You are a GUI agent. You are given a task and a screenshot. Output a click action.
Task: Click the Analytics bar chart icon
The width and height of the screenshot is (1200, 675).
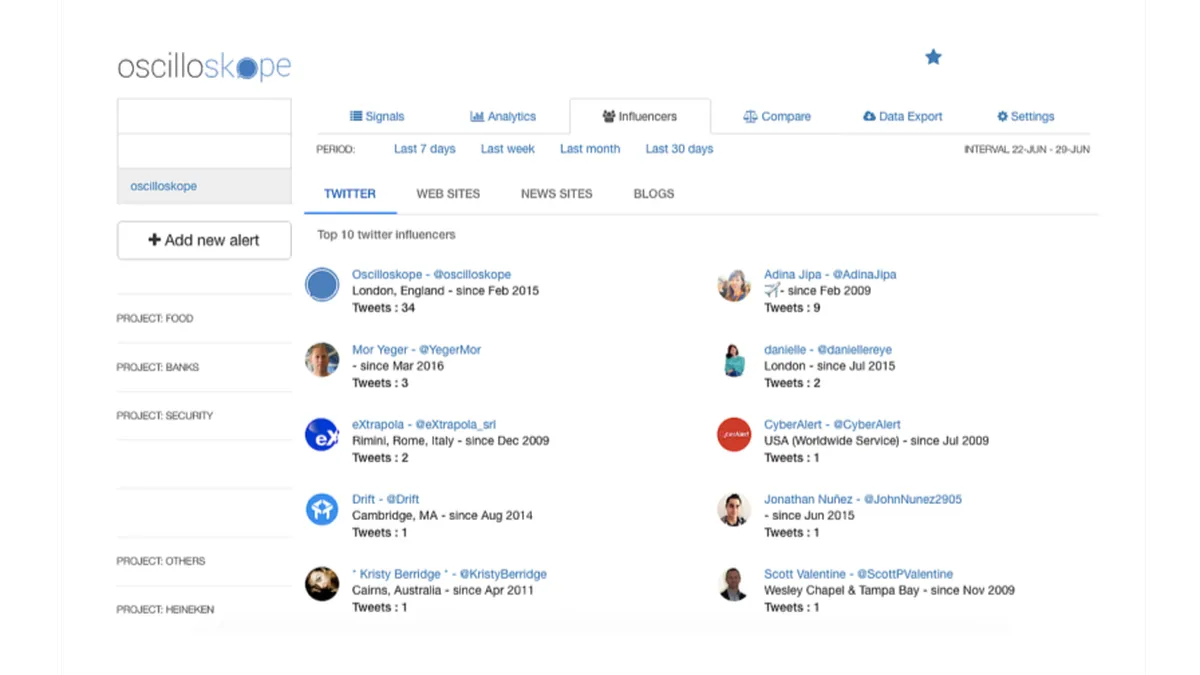pos(477,116)
